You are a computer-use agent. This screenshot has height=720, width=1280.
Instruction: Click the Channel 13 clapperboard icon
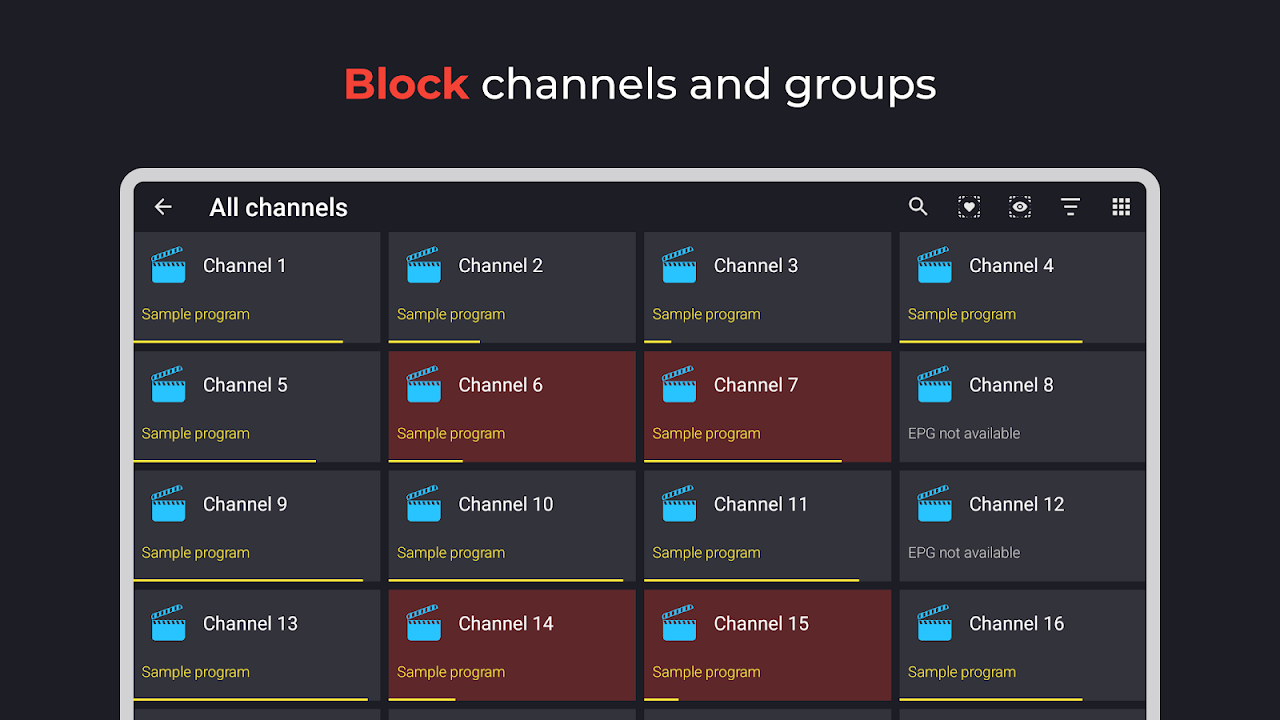(168, 624)
